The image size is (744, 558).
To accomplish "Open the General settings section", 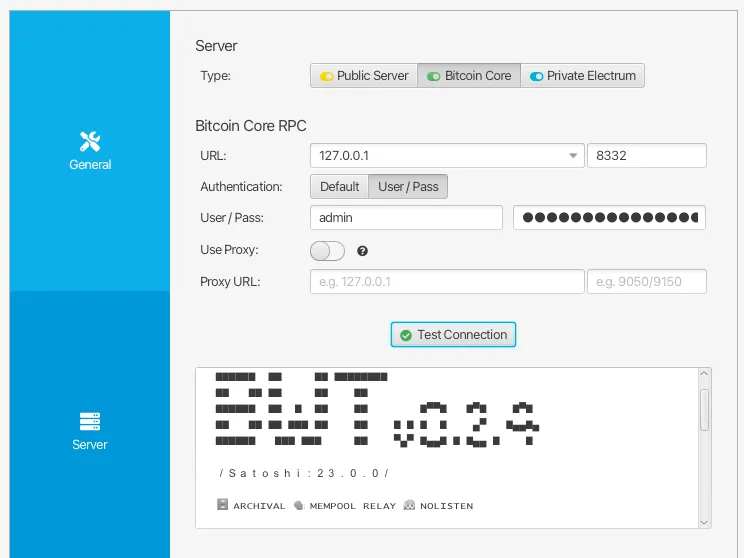I will pyautogui.click(x=90, y=151).
